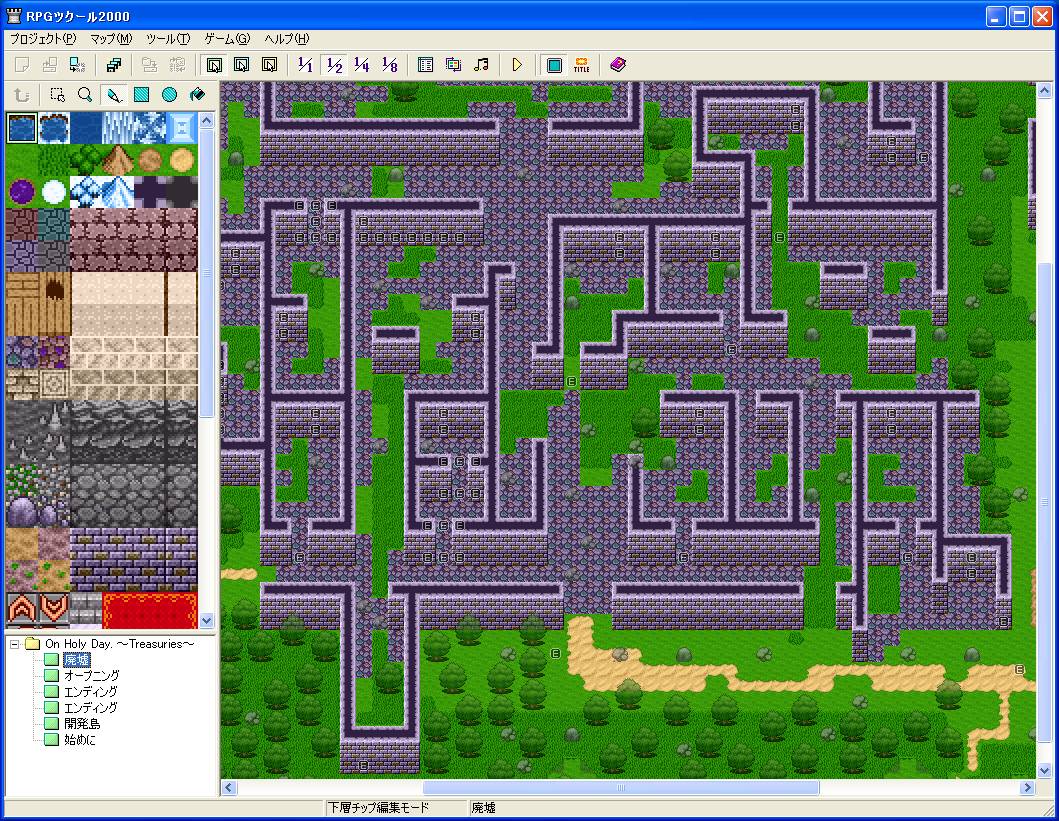Click status bar map name 廃墟
Screen dimensions: 1059x821
point(484,807)
